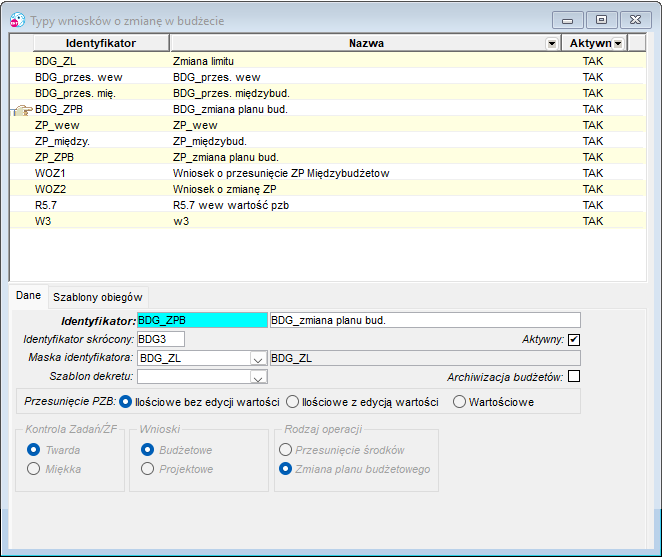Click the pointing hand row marker beside BDG_ZPB
Screen dimensions: 663x557
click(22, 110)
